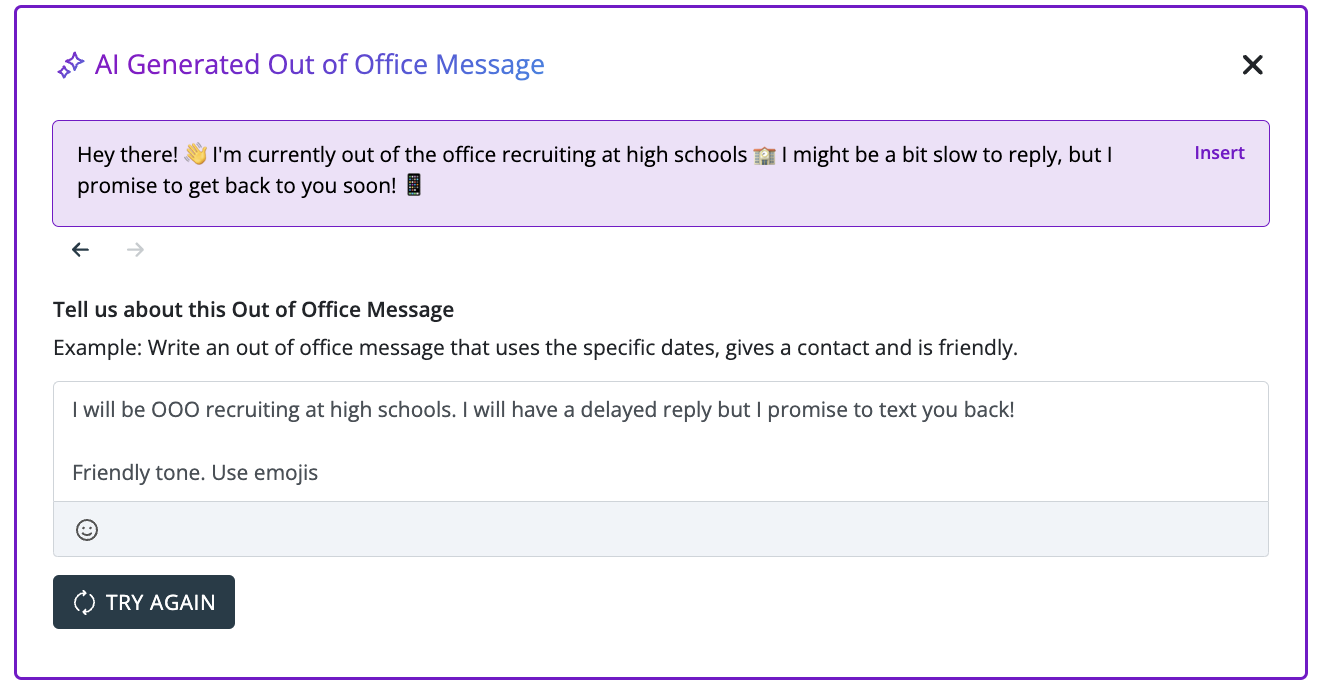The width and height of the screenshot is (1330, 692).
Task: Place the cursor after 'text you back!'
Action: click(1016, 410)
